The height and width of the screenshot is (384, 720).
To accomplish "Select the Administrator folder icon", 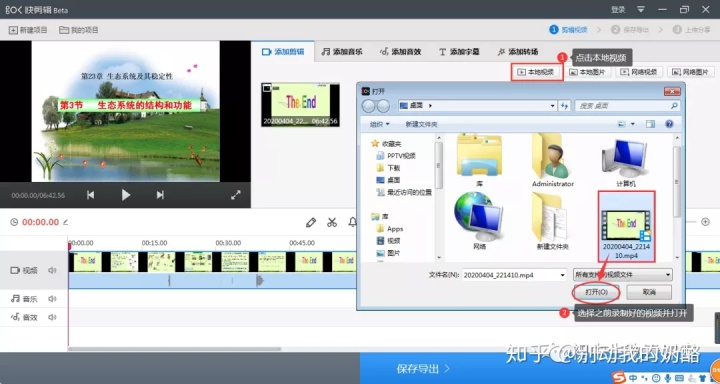I will click(553, 161).
